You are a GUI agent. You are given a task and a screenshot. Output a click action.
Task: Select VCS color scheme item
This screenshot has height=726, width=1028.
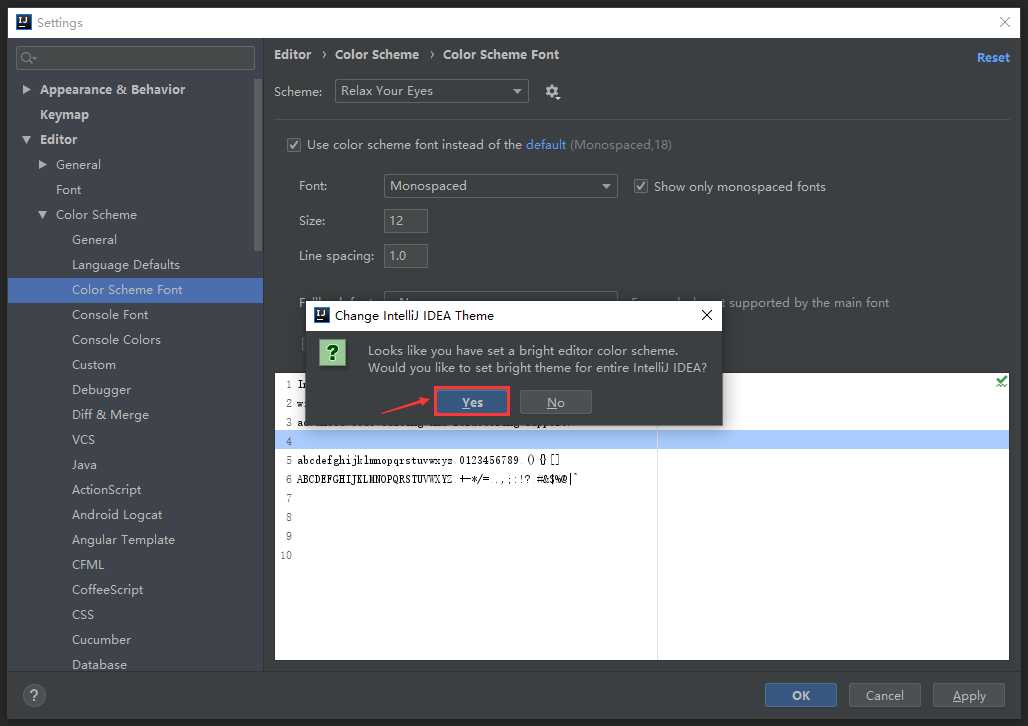[x=83, y=439]
